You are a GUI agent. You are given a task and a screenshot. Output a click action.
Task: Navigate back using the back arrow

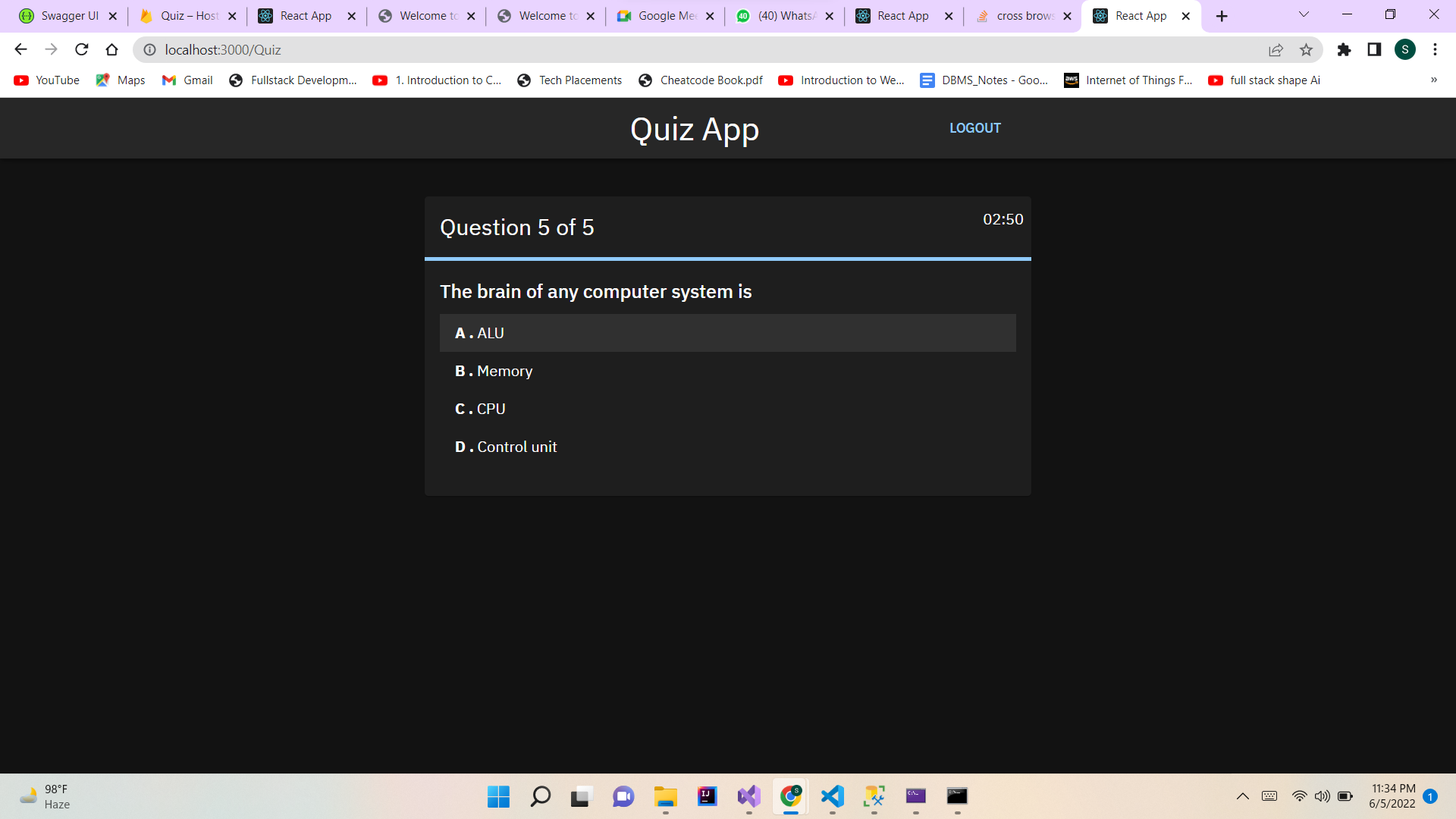tap(20, 49)
